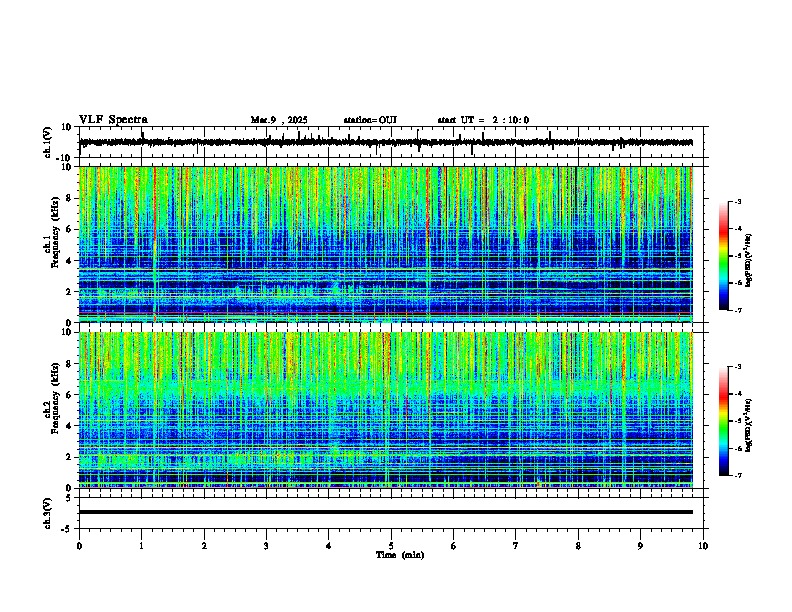Select the date text "Mar.9 , 2025"
792x612 pixels.
(279, 120)
